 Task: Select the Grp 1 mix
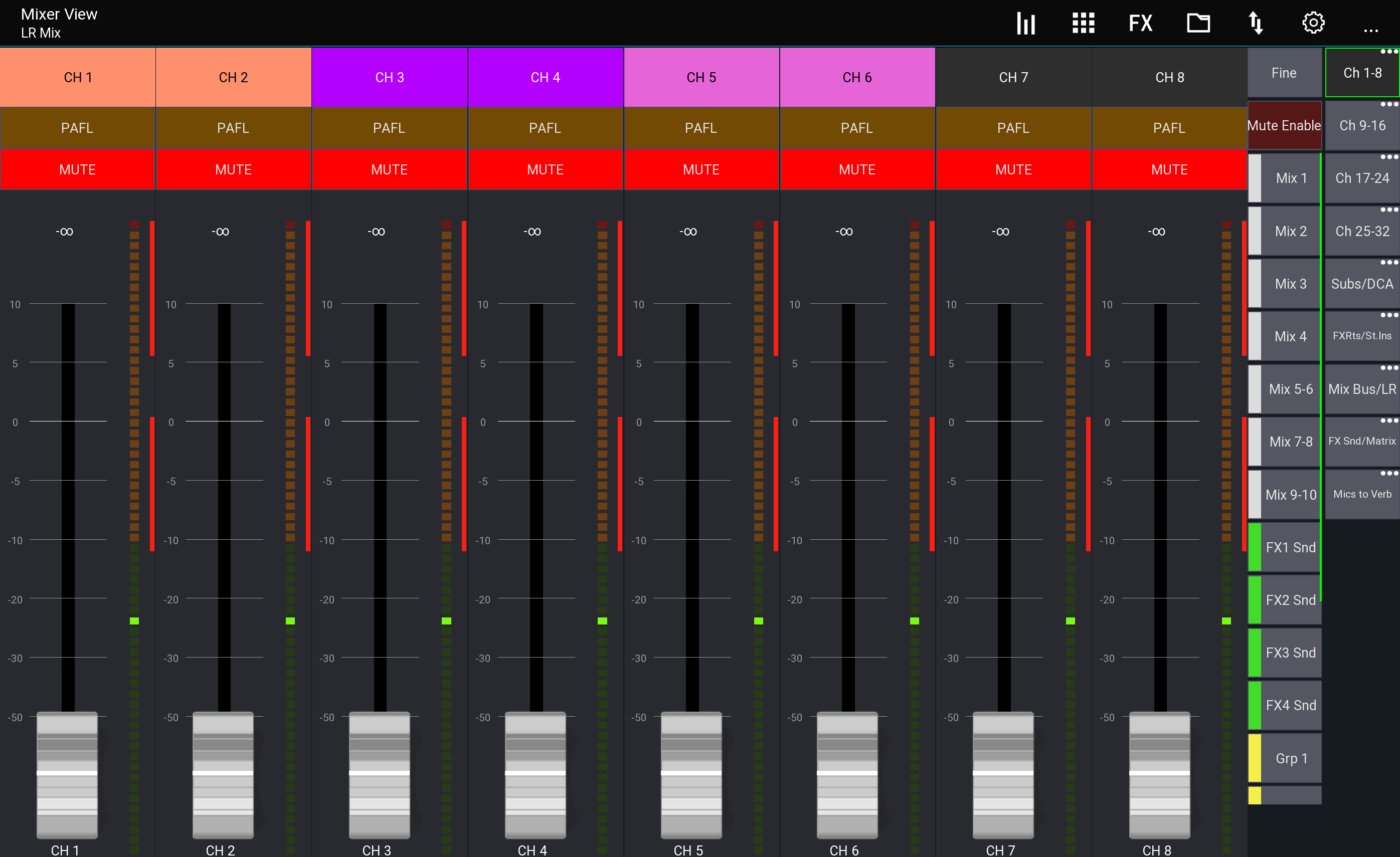(x=1285, y=758)
